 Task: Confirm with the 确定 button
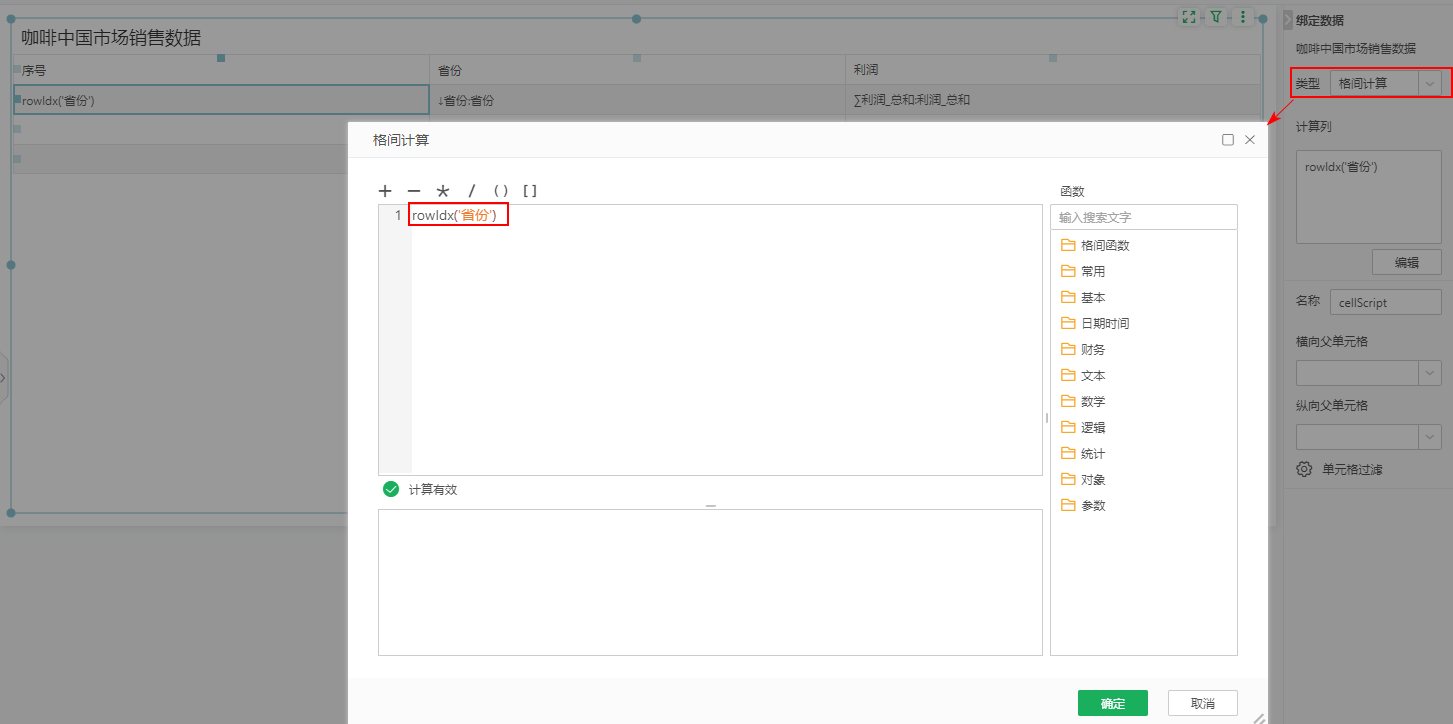point(1113,703)
